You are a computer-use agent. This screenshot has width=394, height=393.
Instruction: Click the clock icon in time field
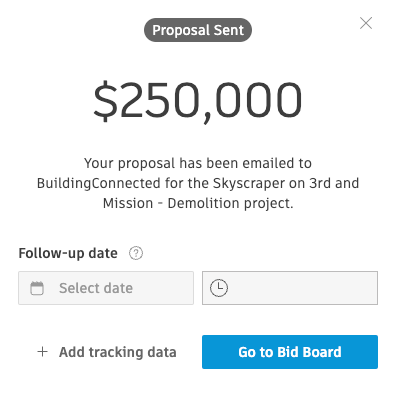coord(219,288)
